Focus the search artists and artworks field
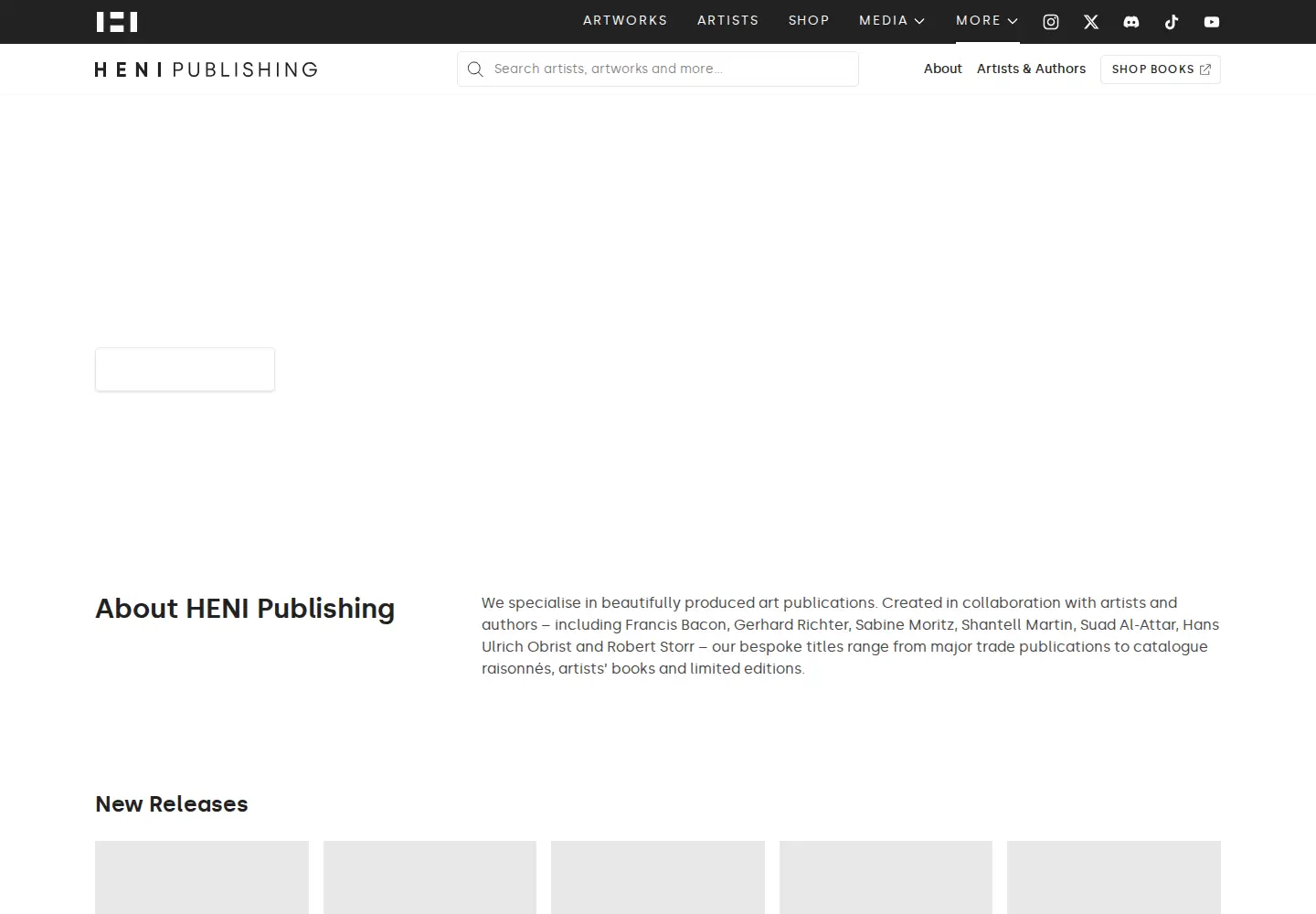This screenshot has width=1316, height=914. click(x=658, y=69)
